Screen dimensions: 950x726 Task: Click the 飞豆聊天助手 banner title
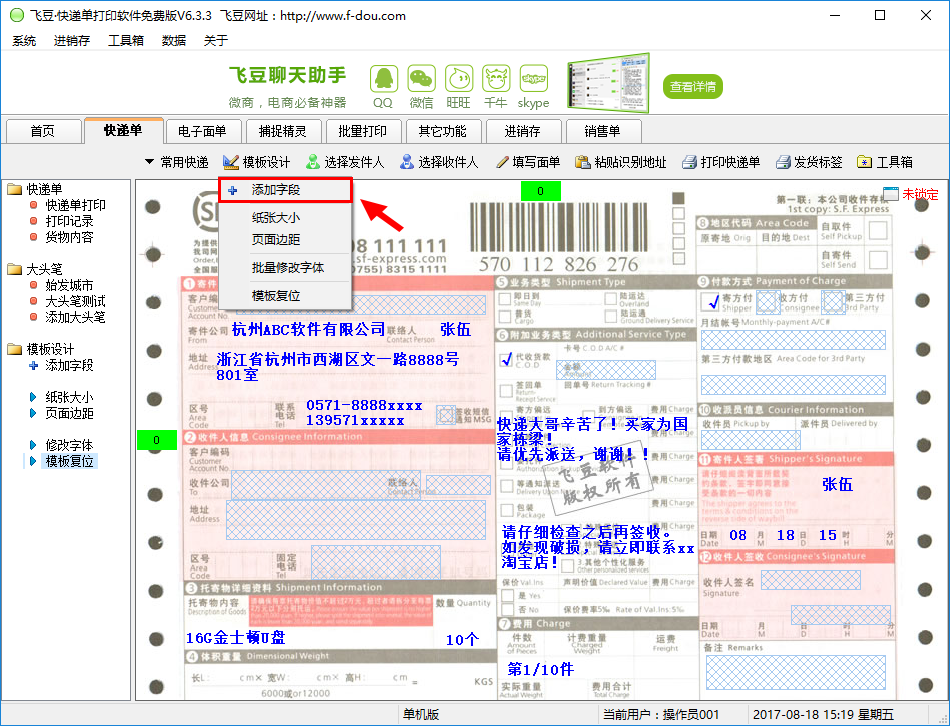(287, 75)
